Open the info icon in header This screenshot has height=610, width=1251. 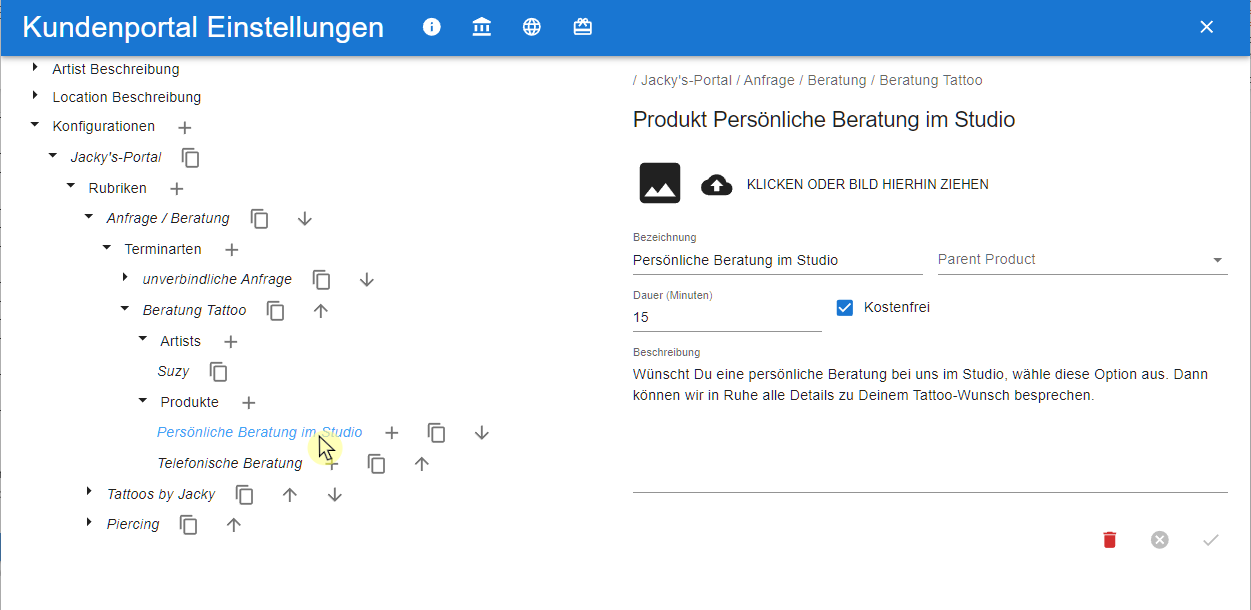[x=432, y=27]
